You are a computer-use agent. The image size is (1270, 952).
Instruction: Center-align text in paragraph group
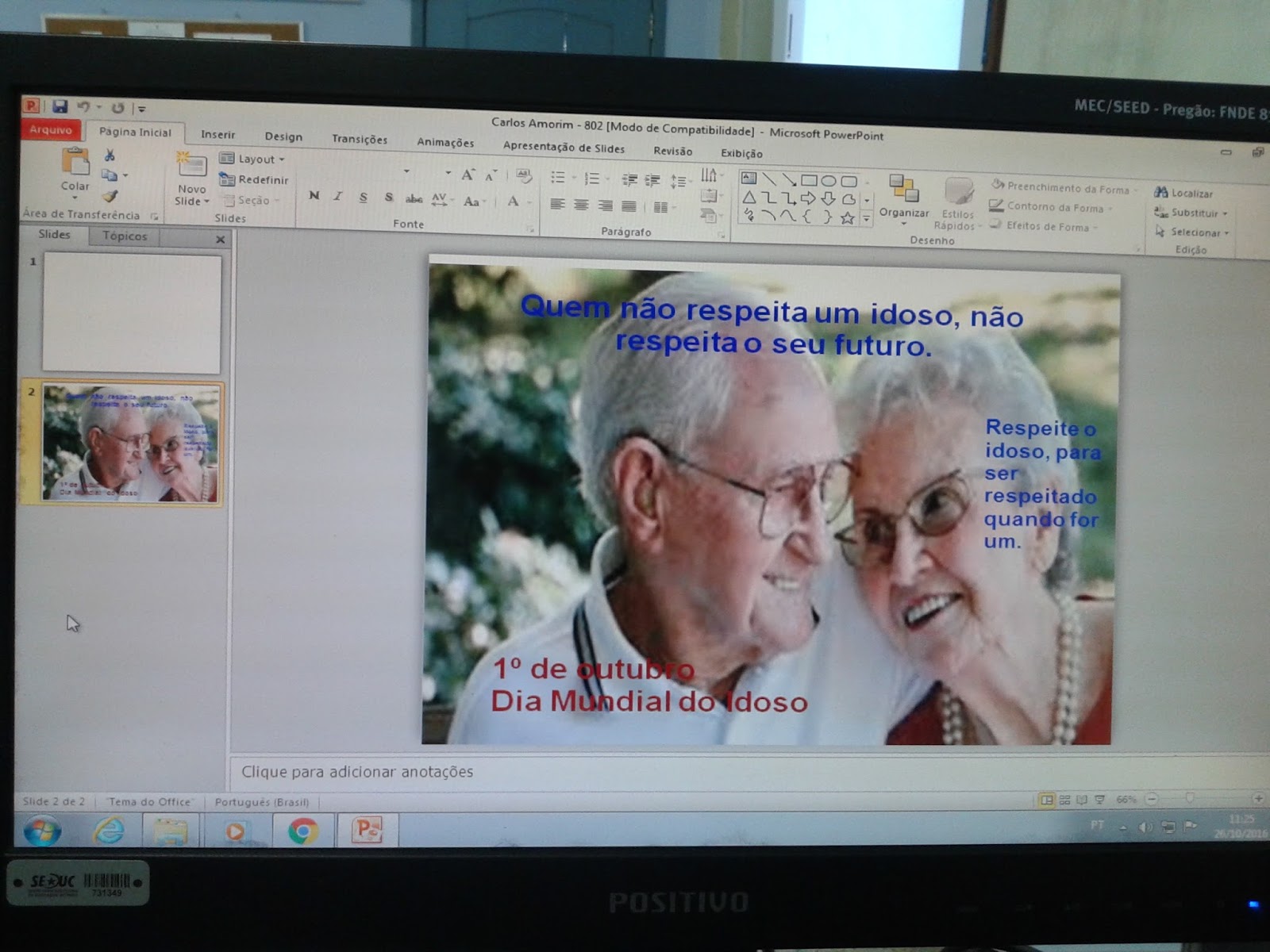tap(581, 205)
